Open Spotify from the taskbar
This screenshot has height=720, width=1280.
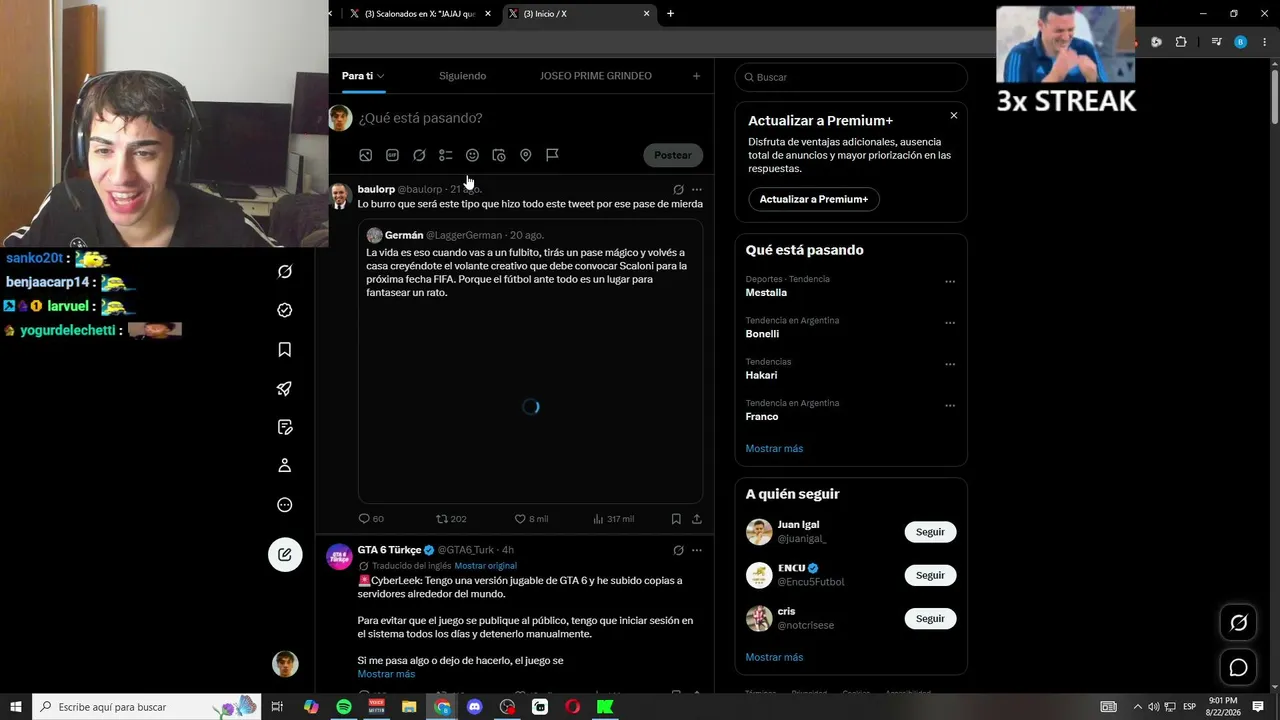(x=344, y=707)
